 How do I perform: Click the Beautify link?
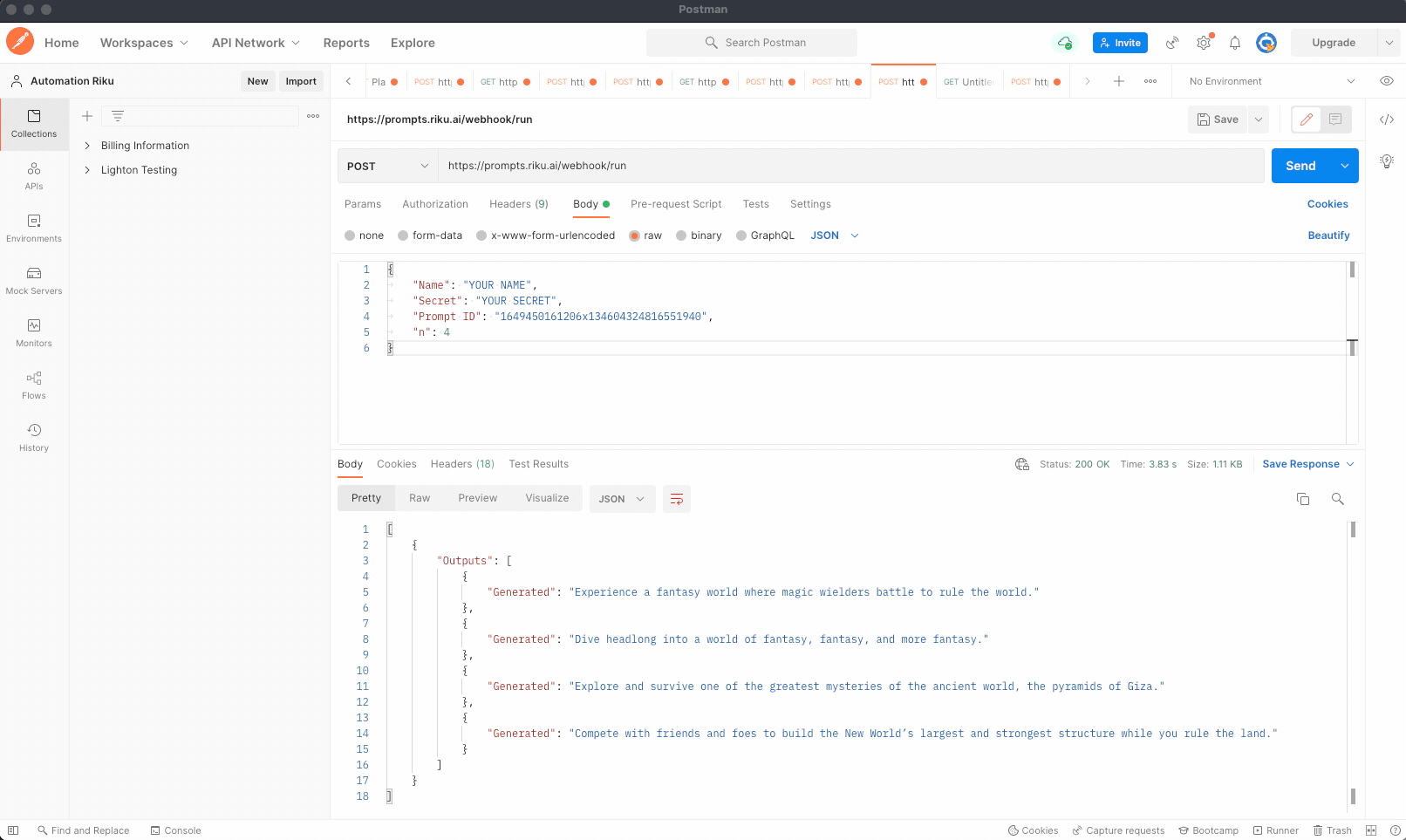1328,236
